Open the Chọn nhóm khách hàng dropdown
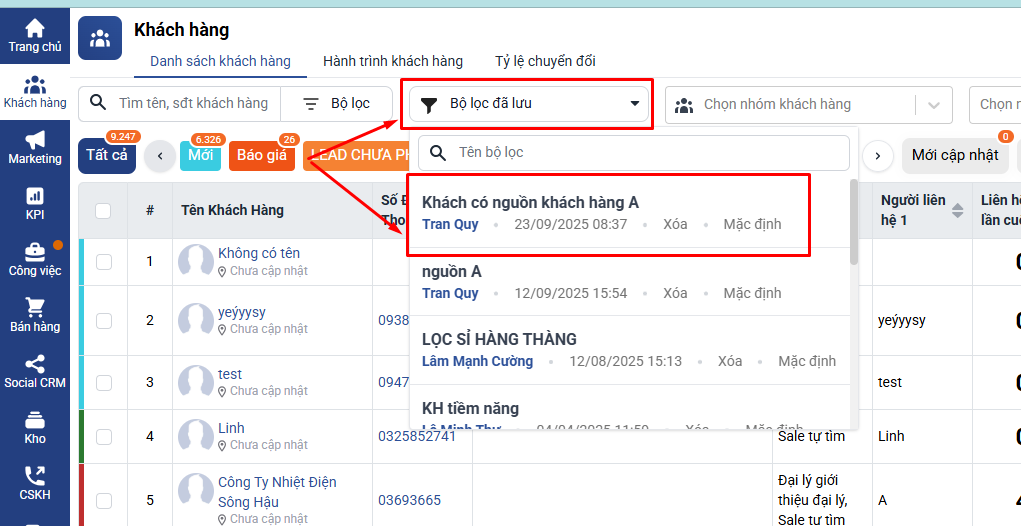This screenshot has height=526, width=1021. pos(807,104)
